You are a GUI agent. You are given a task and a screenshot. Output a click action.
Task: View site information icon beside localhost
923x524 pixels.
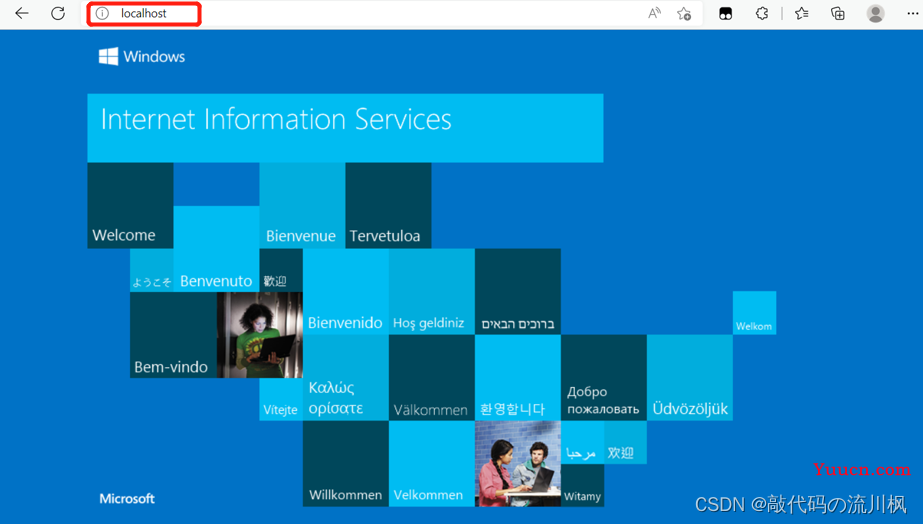click(x=102, y=13)
